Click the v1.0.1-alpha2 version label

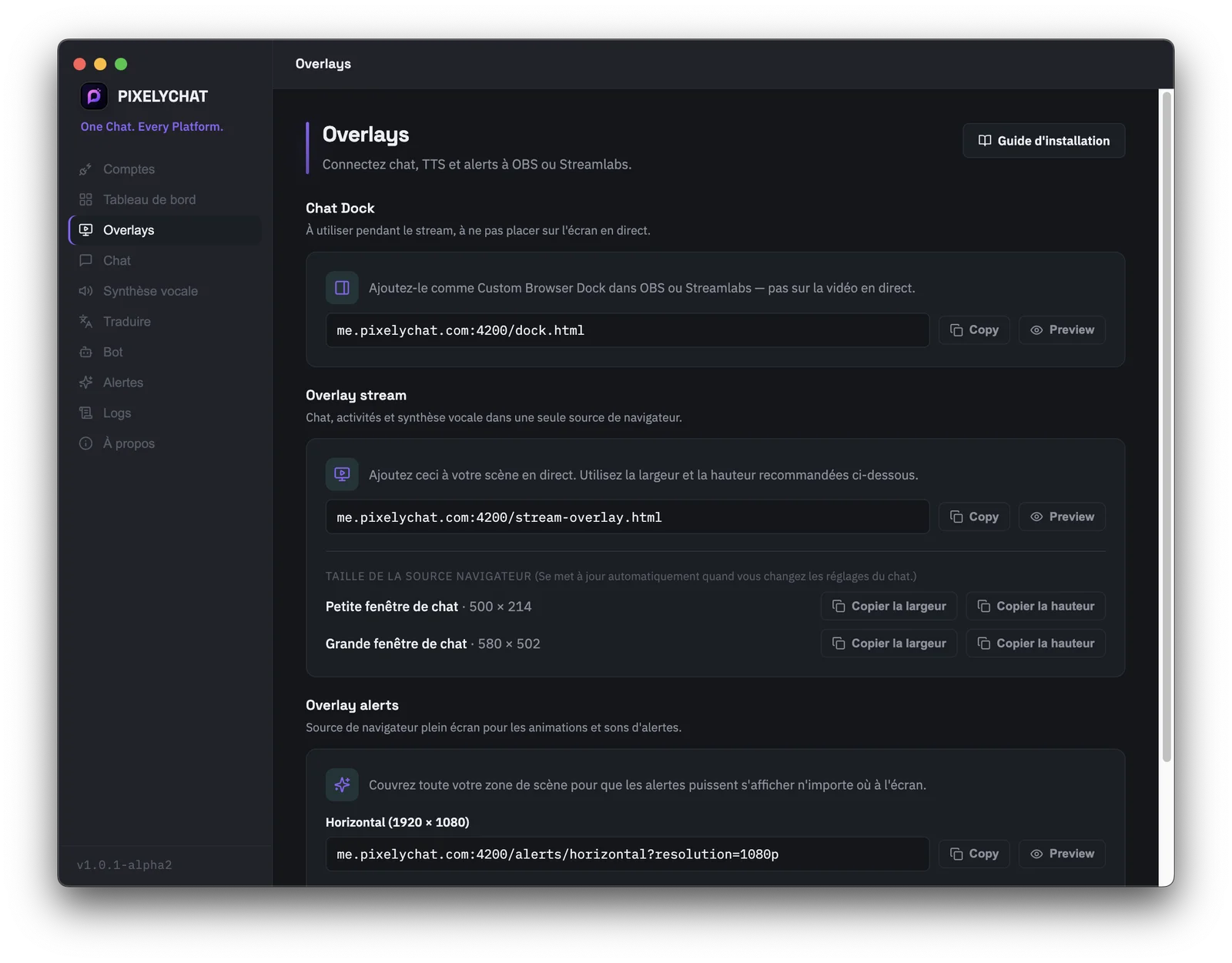[x=124, y=865]
